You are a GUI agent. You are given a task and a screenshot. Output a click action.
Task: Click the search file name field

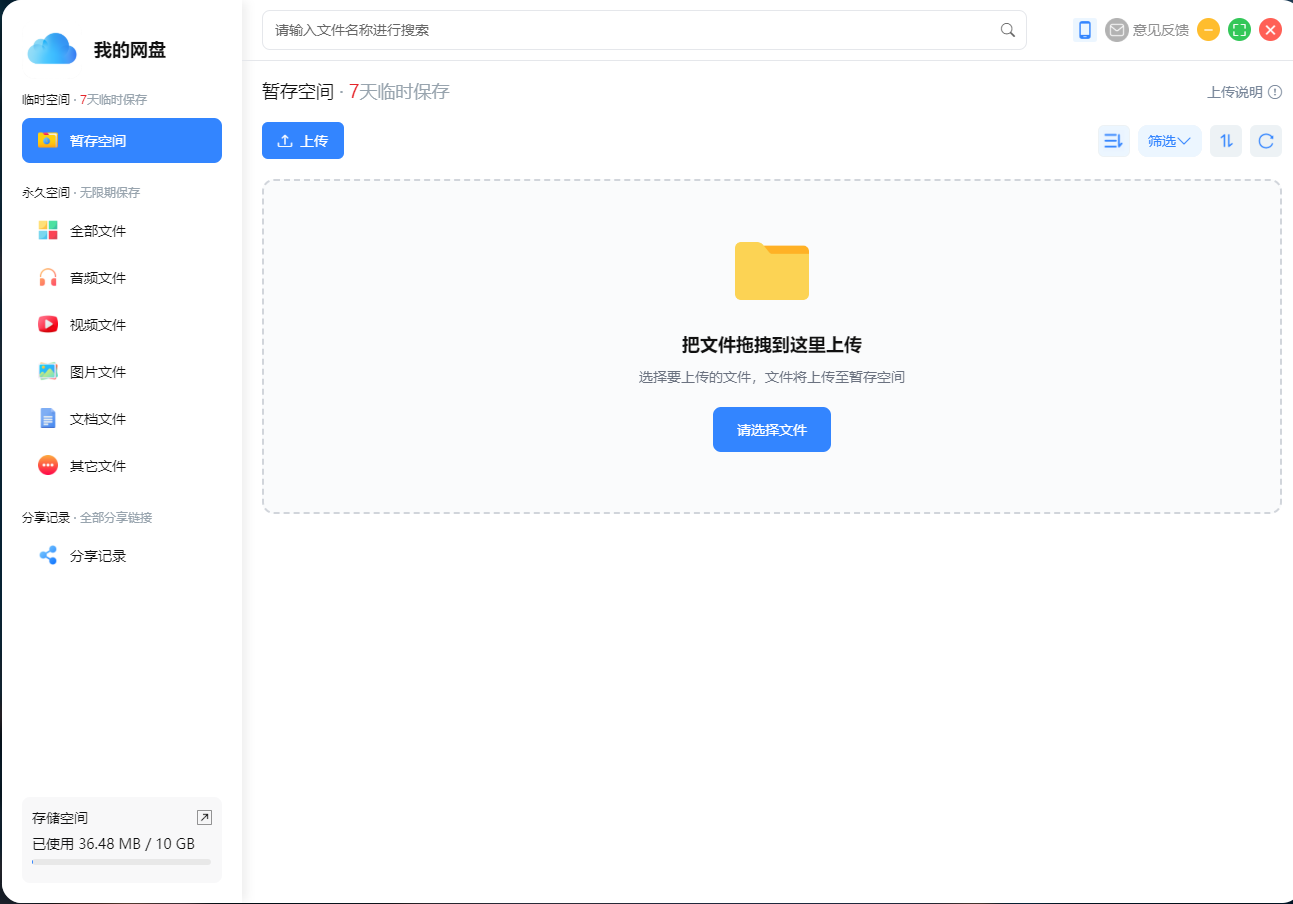(644, 30)
